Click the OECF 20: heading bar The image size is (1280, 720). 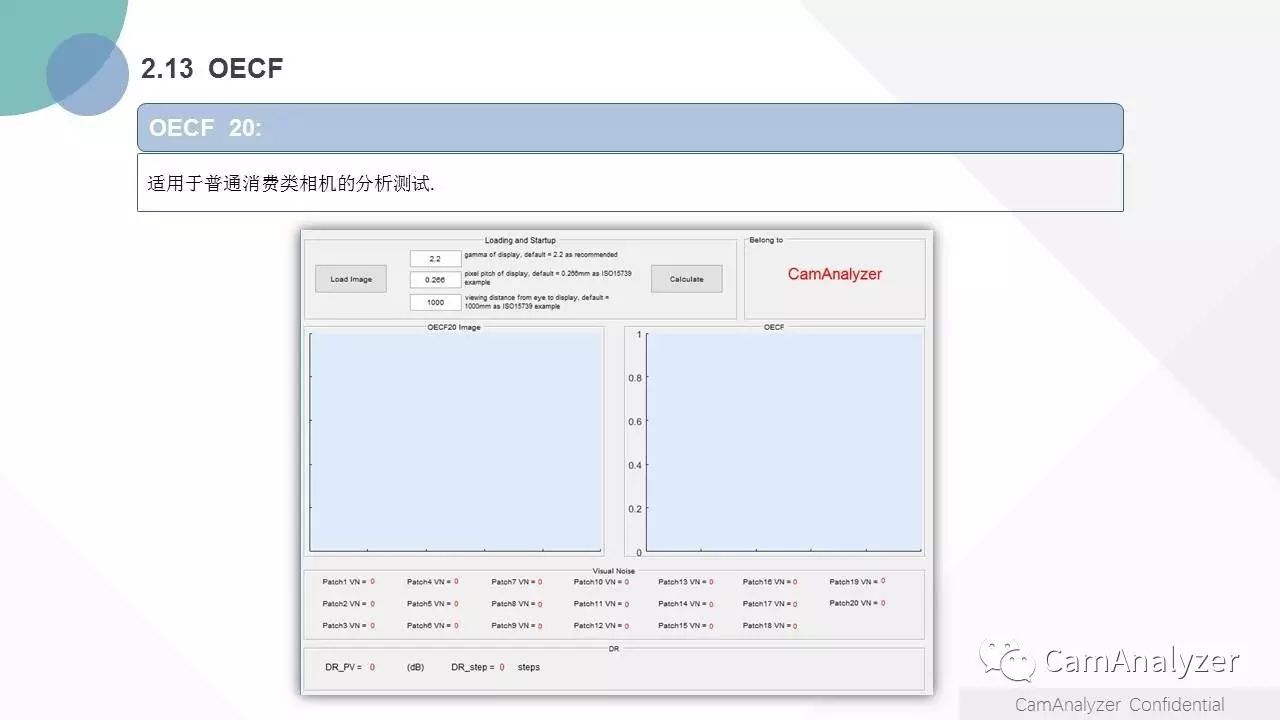pyautogui.click(x=630, y=128)
